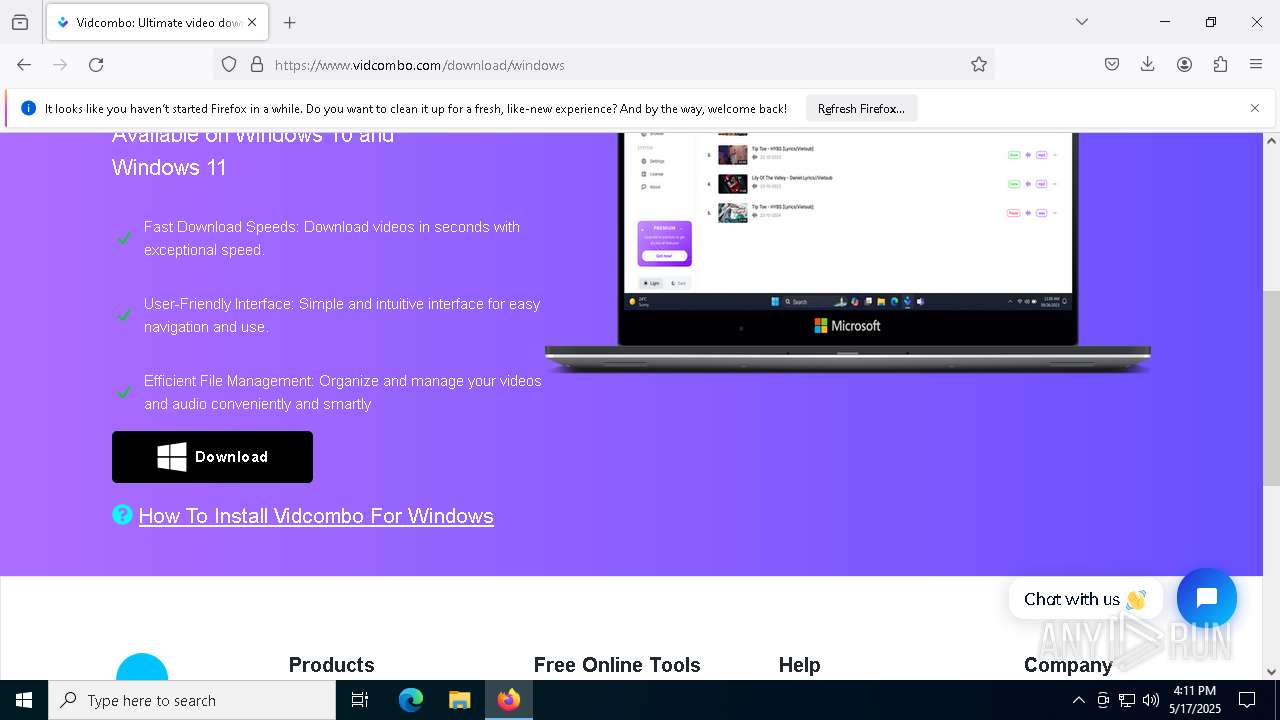Open the volume control icon
1280x720 pixels.
click(1151, 700)
